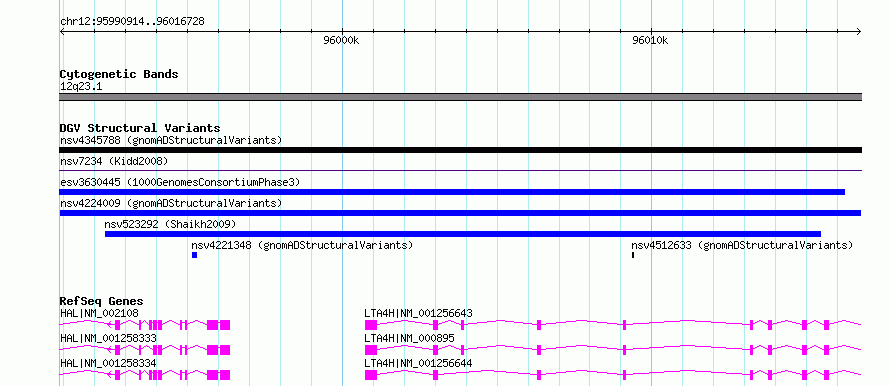Click the 96010k ruler tick label
The width and height of the screenshot is (890, 386).
(650, 40)
